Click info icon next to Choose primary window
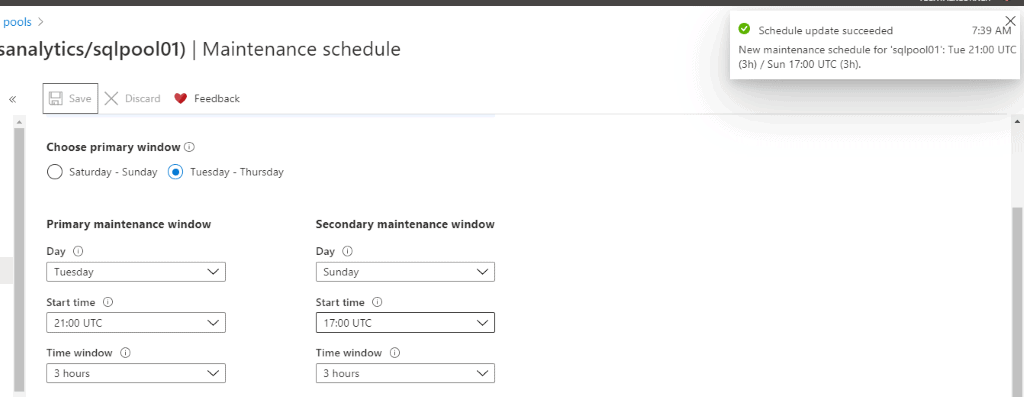Viewport: 1024px width, 397px height. point(190,148)
